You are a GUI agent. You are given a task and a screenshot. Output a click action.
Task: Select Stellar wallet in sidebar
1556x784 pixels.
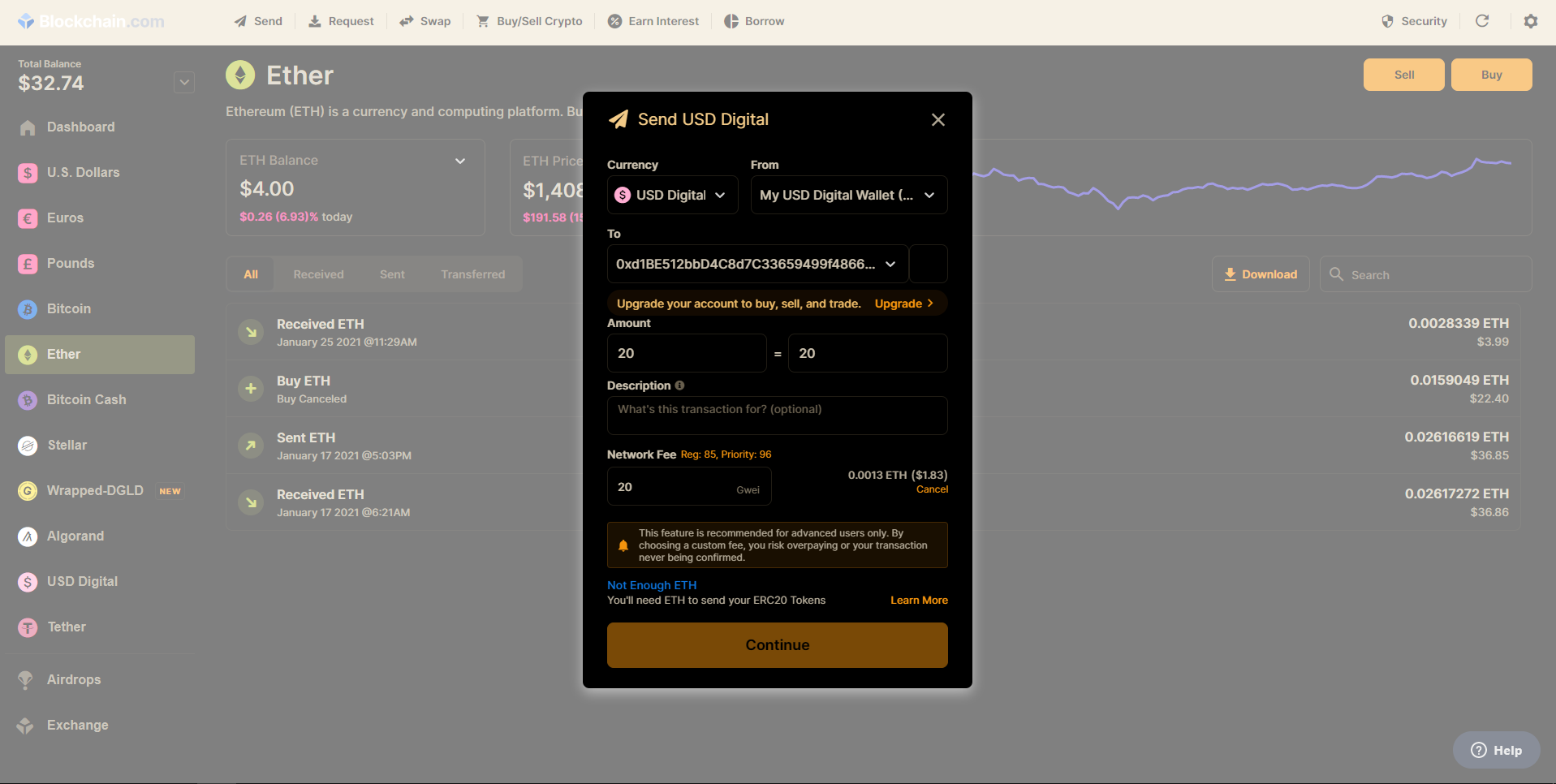[100, 446]
